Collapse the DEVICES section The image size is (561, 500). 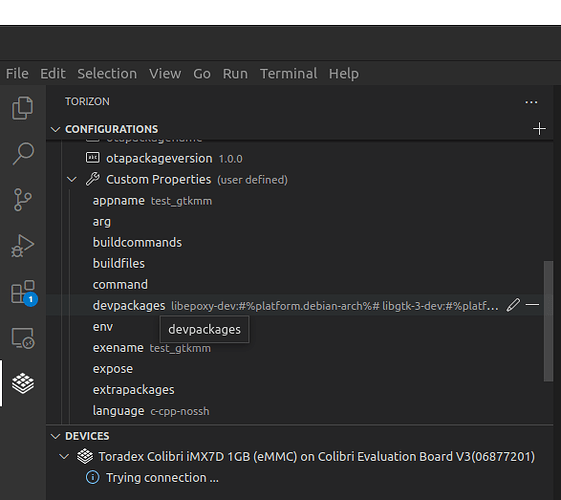click(x=55, y=436)
